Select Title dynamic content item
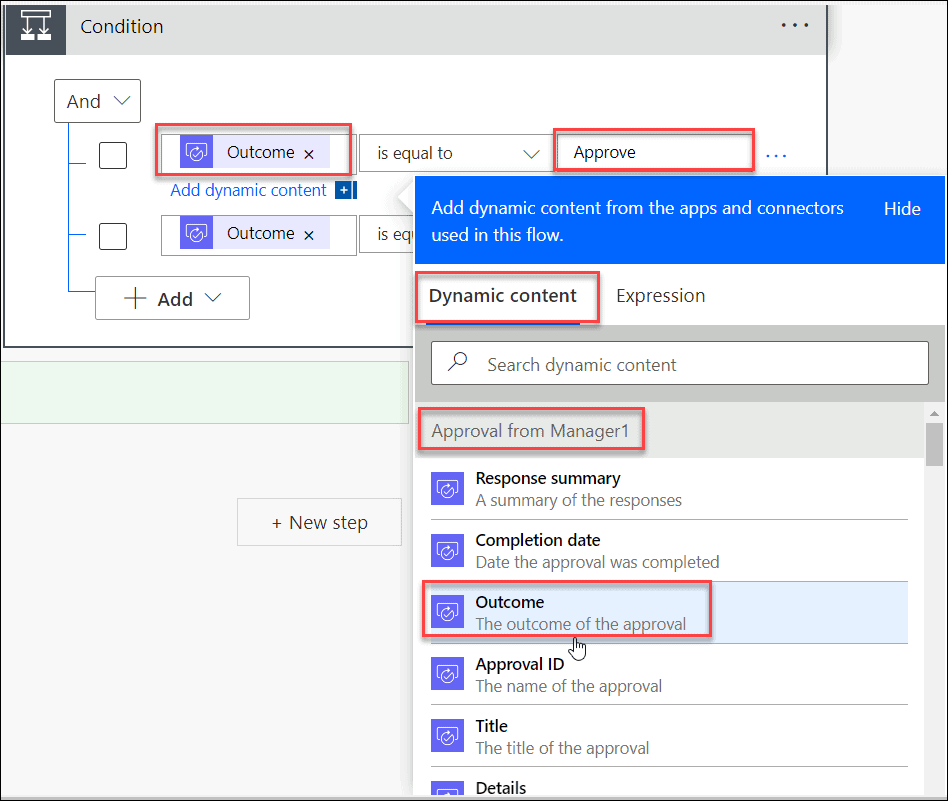 669,736
